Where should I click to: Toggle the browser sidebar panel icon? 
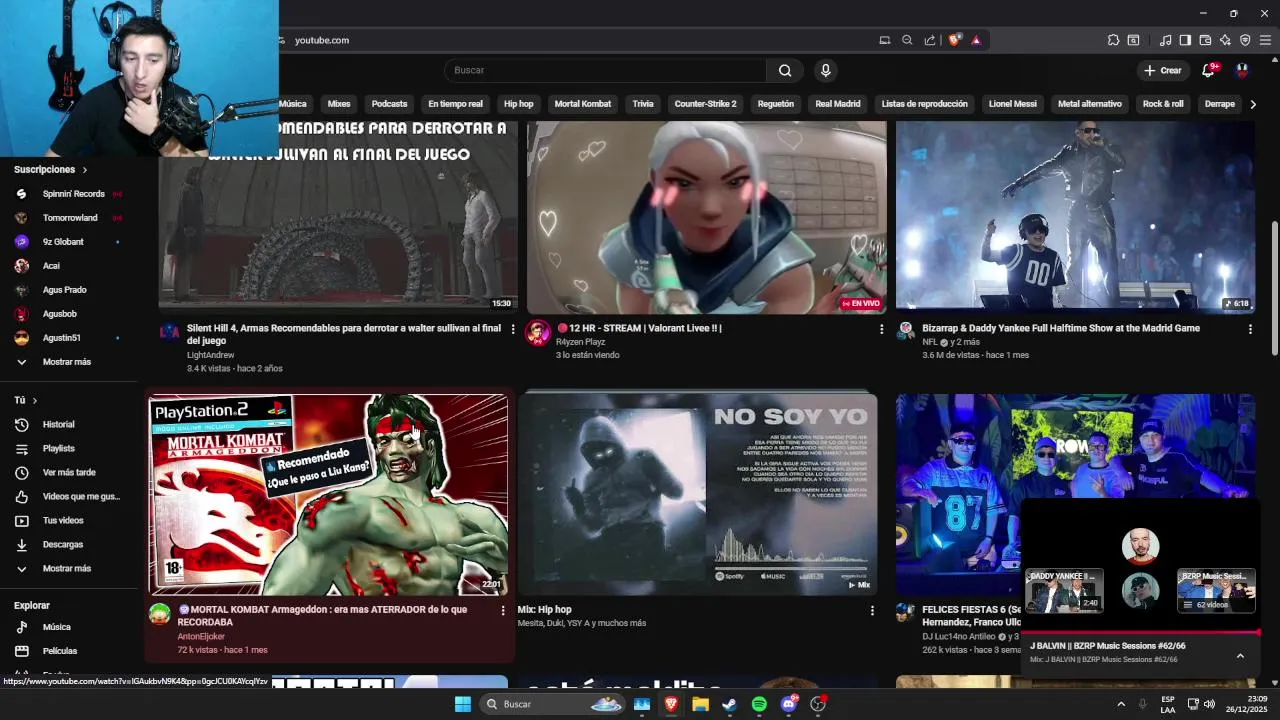[1185, 40]
